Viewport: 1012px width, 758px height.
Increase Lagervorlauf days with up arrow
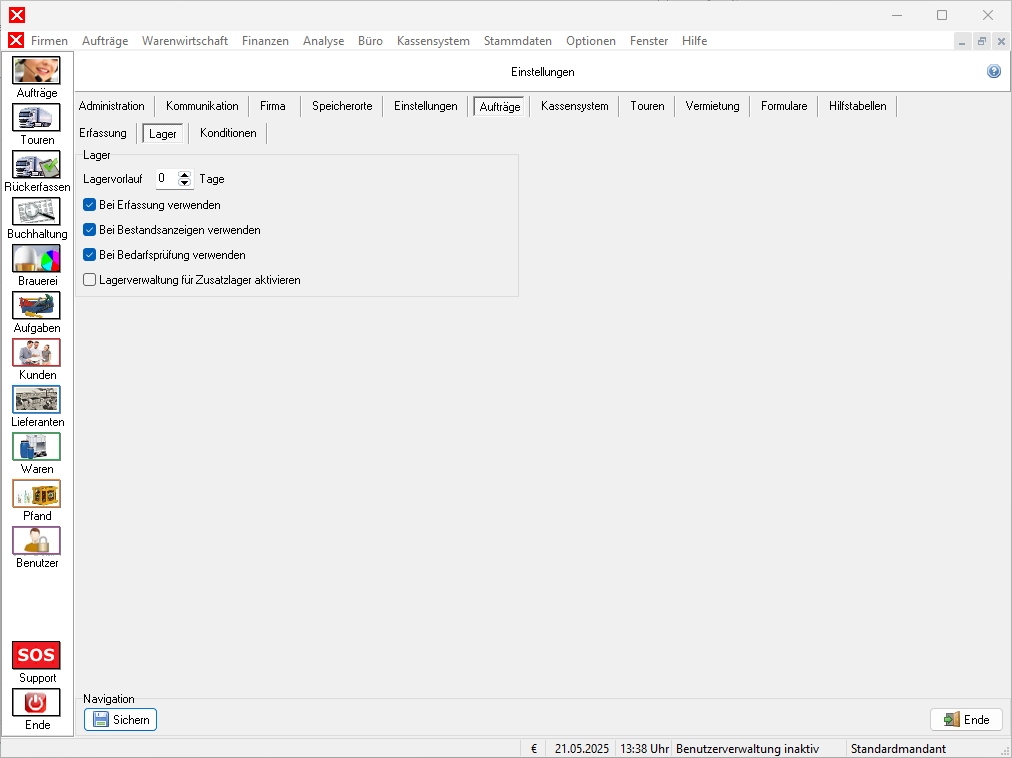pos(184,175)
